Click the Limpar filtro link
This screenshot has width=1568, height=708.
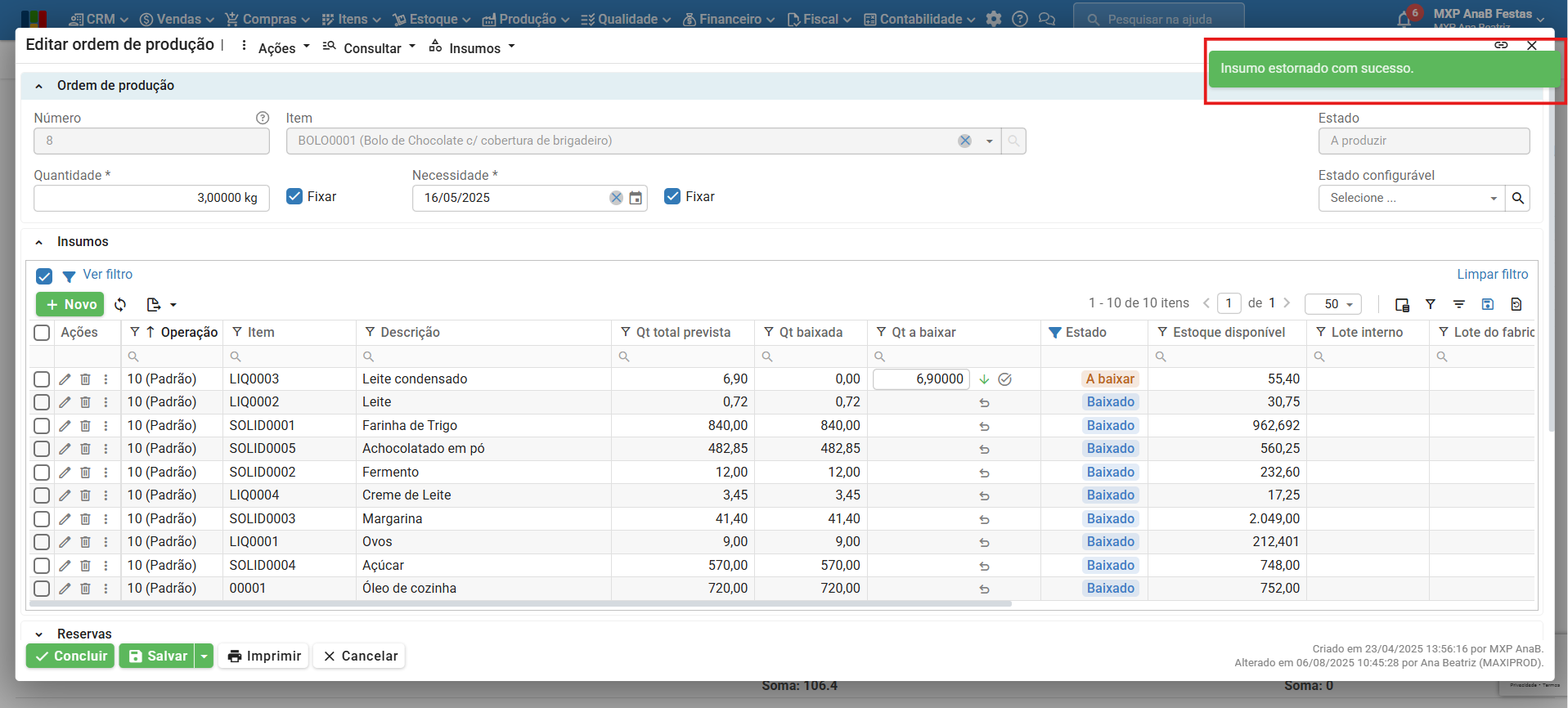[1492, 275]
